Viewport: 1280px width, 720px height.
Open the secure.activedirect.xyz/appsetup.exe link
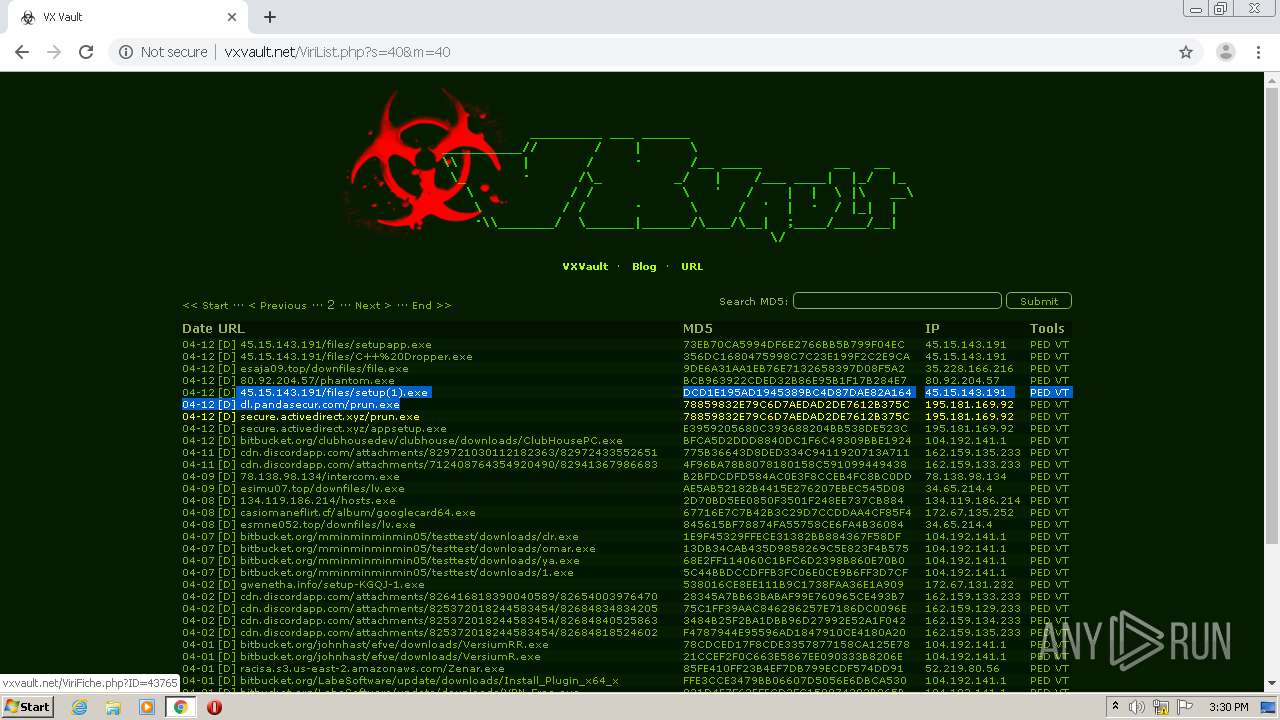tap(343, 429)
